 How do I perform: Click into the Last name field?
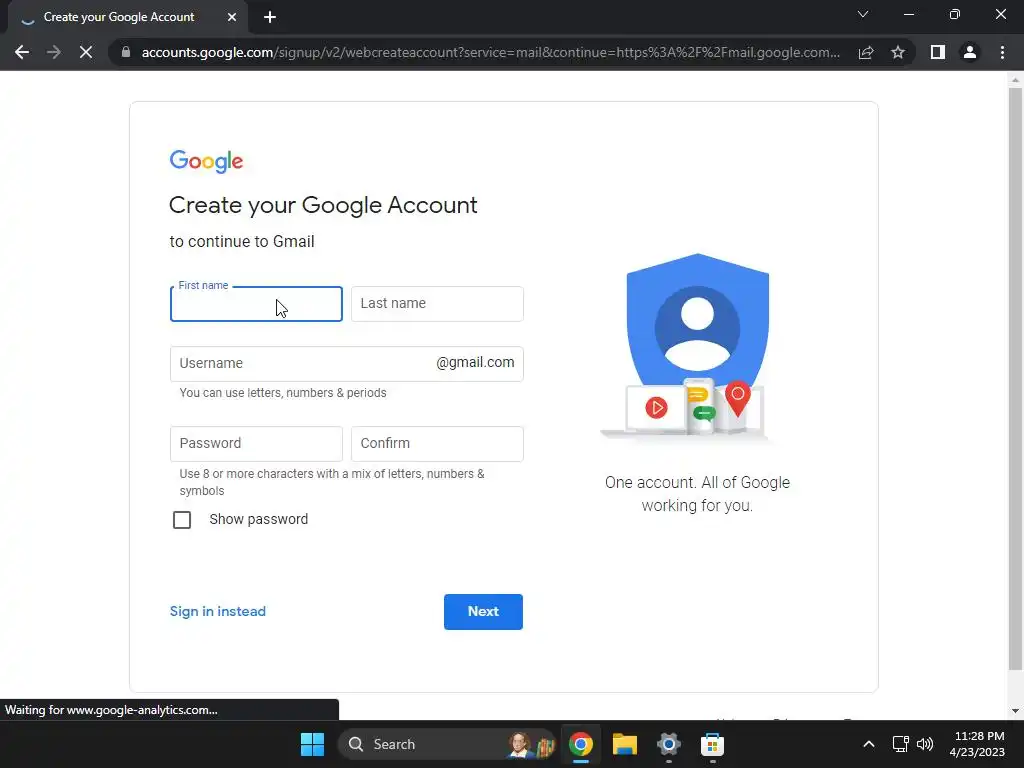437,304
